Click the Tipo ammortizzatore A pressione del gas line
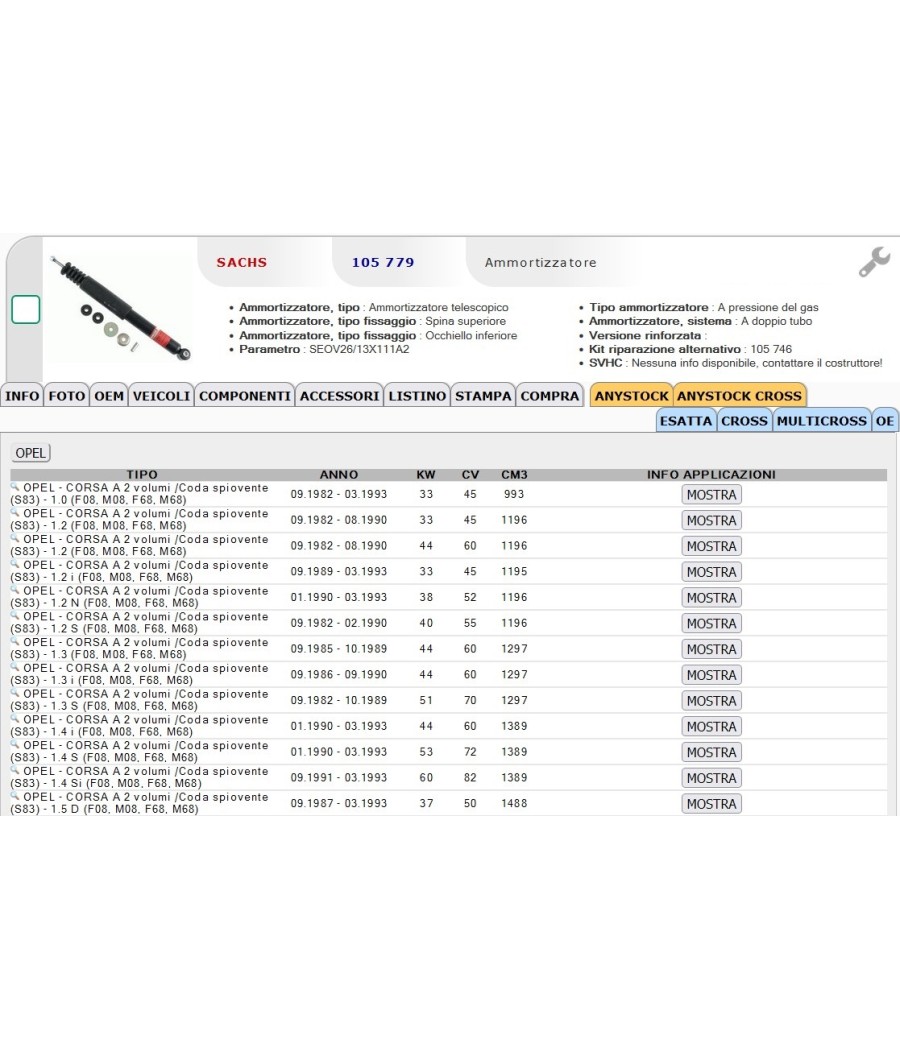 704,307
